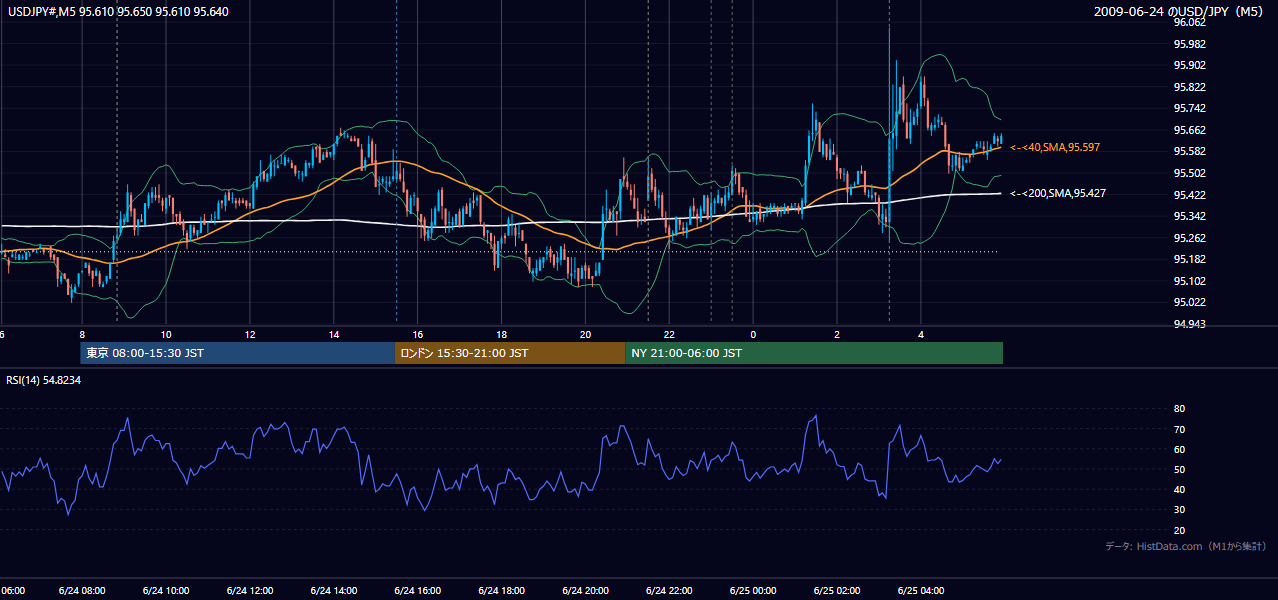Click the 94.943 price axis label
This screenshot has width=1278, height=600.
[1189, 324]
